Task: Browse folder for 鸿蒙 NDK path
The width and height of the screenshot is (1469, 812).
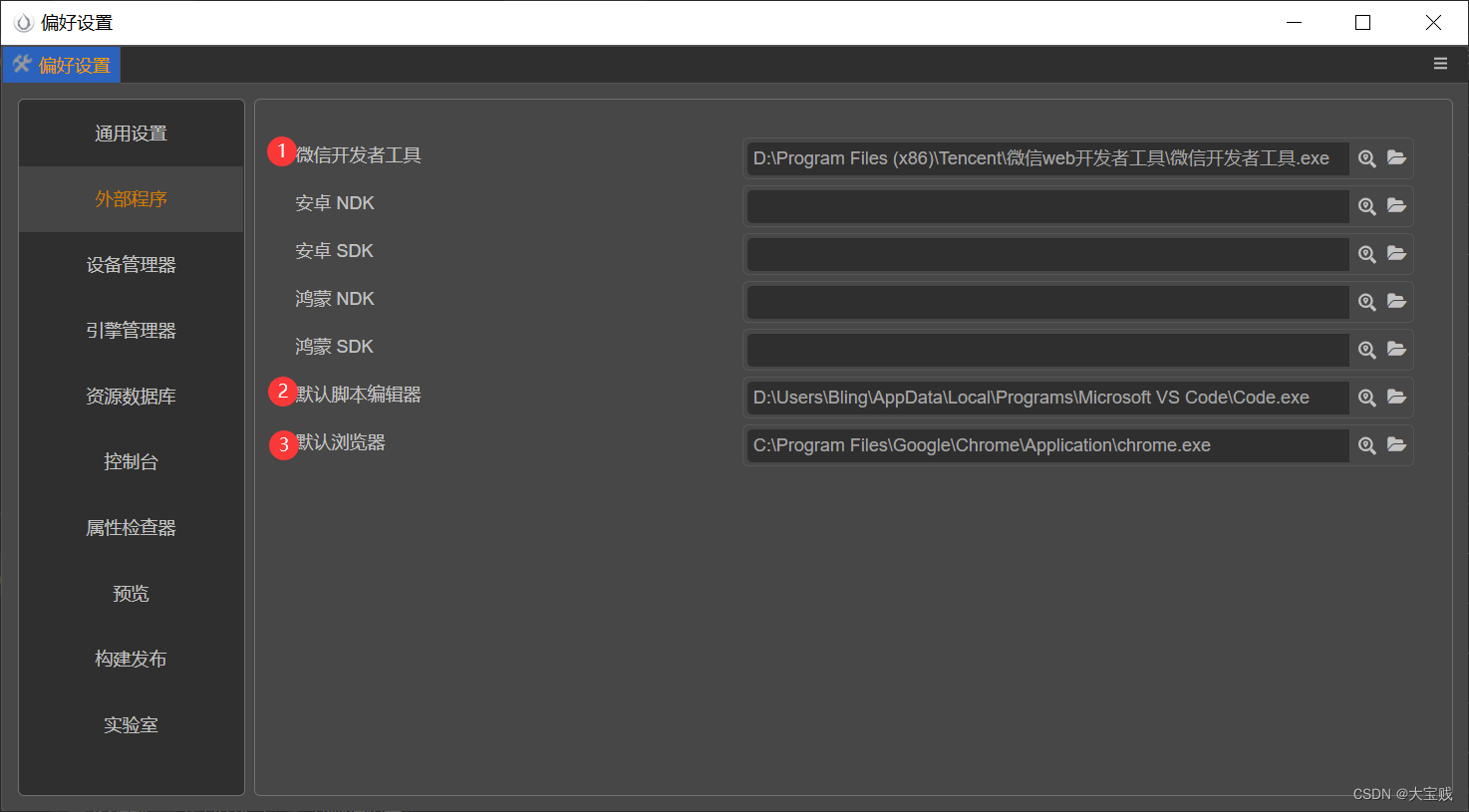Action: pyautogui.click(x=1396, y=302)
